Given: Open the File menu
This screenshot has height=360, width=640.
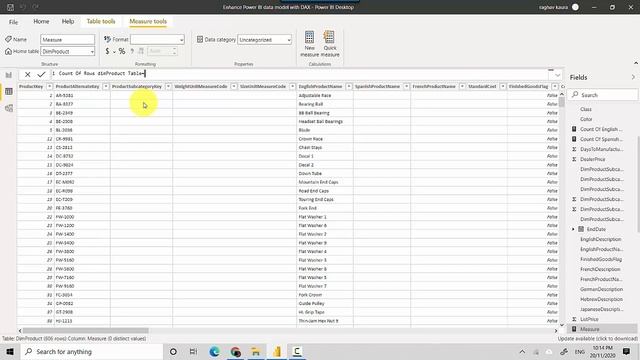Looking at the screenshot, I should [13, 22].
